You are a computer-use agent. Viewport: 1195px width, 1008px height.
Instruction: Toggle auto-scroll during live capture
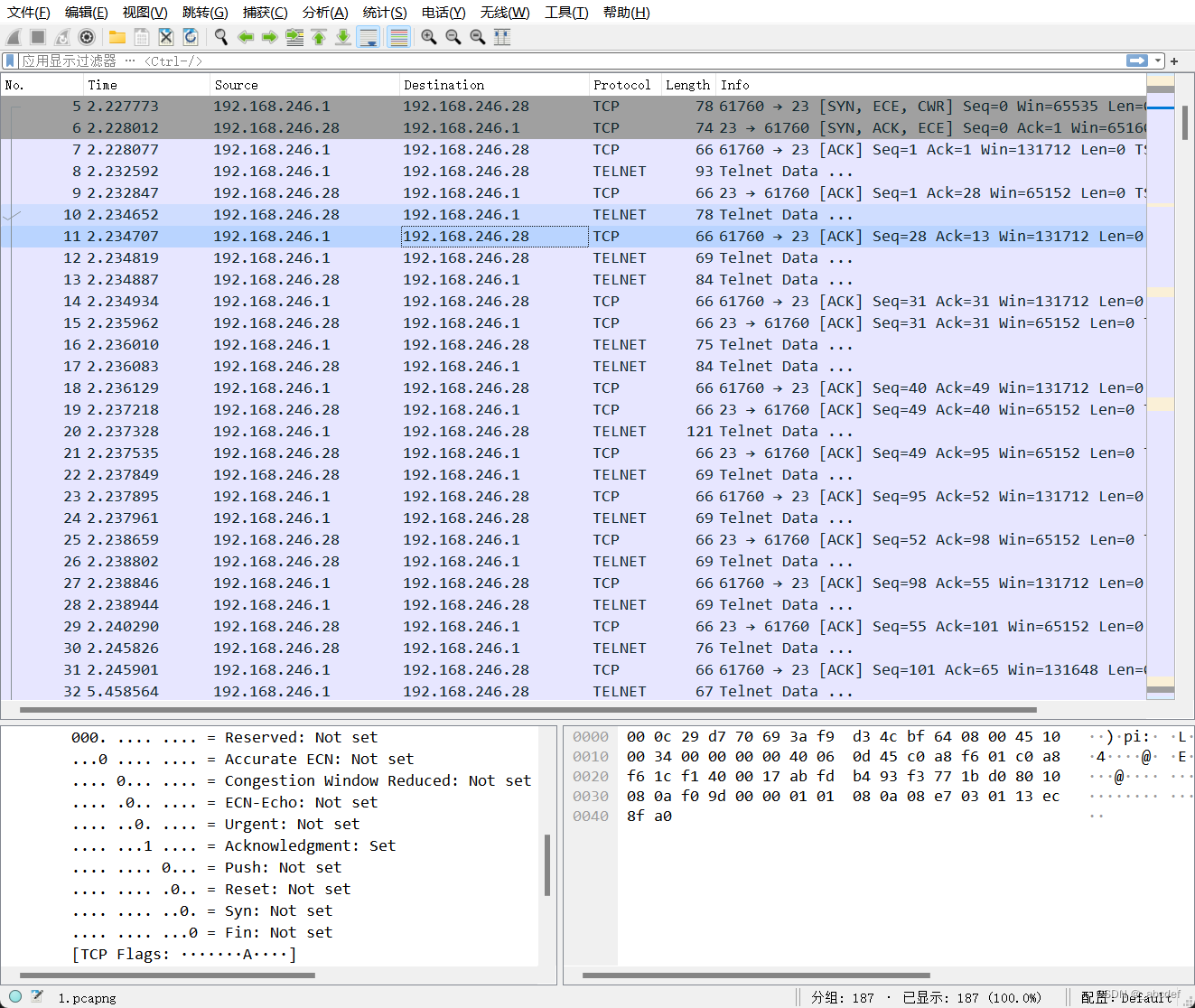pyautogui.click(x=369, y=37)
